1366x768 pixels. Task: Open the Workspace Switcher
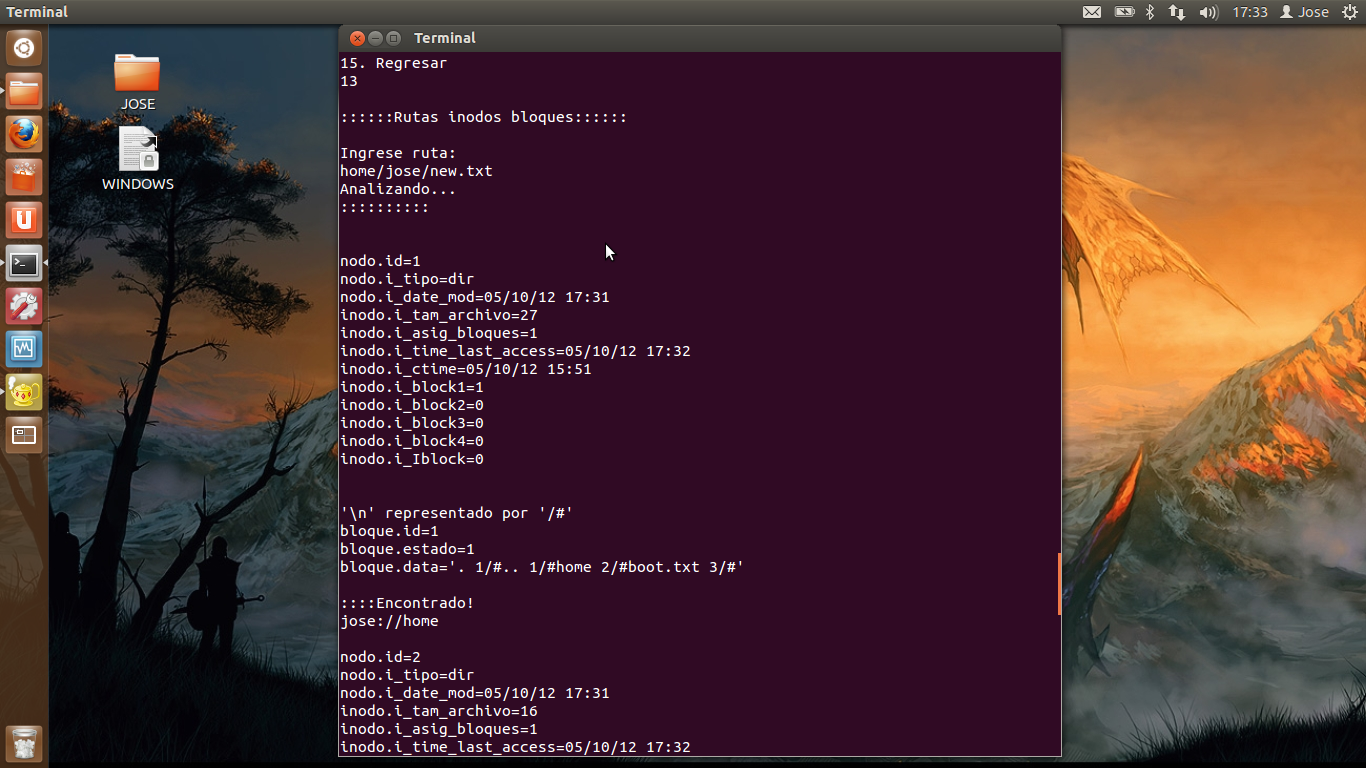24,435
